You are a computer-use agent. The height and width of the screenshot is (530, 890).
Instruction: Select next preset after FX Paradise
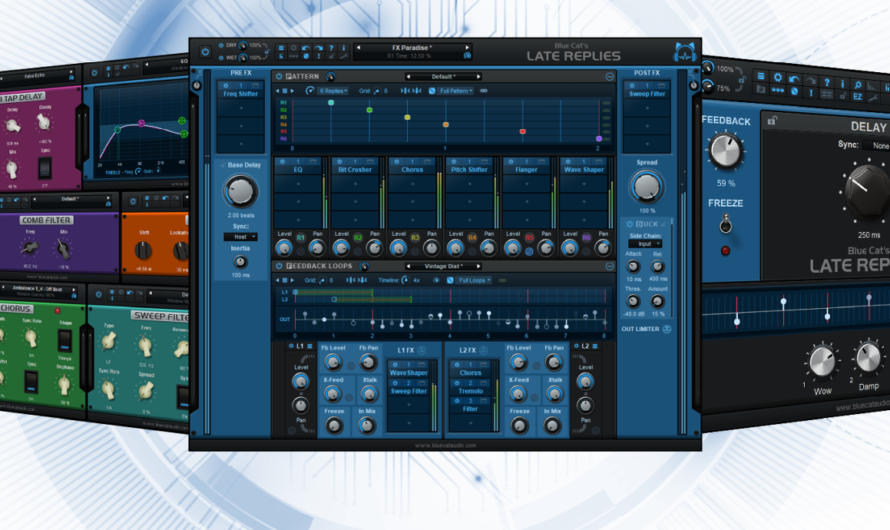(467, 48)
